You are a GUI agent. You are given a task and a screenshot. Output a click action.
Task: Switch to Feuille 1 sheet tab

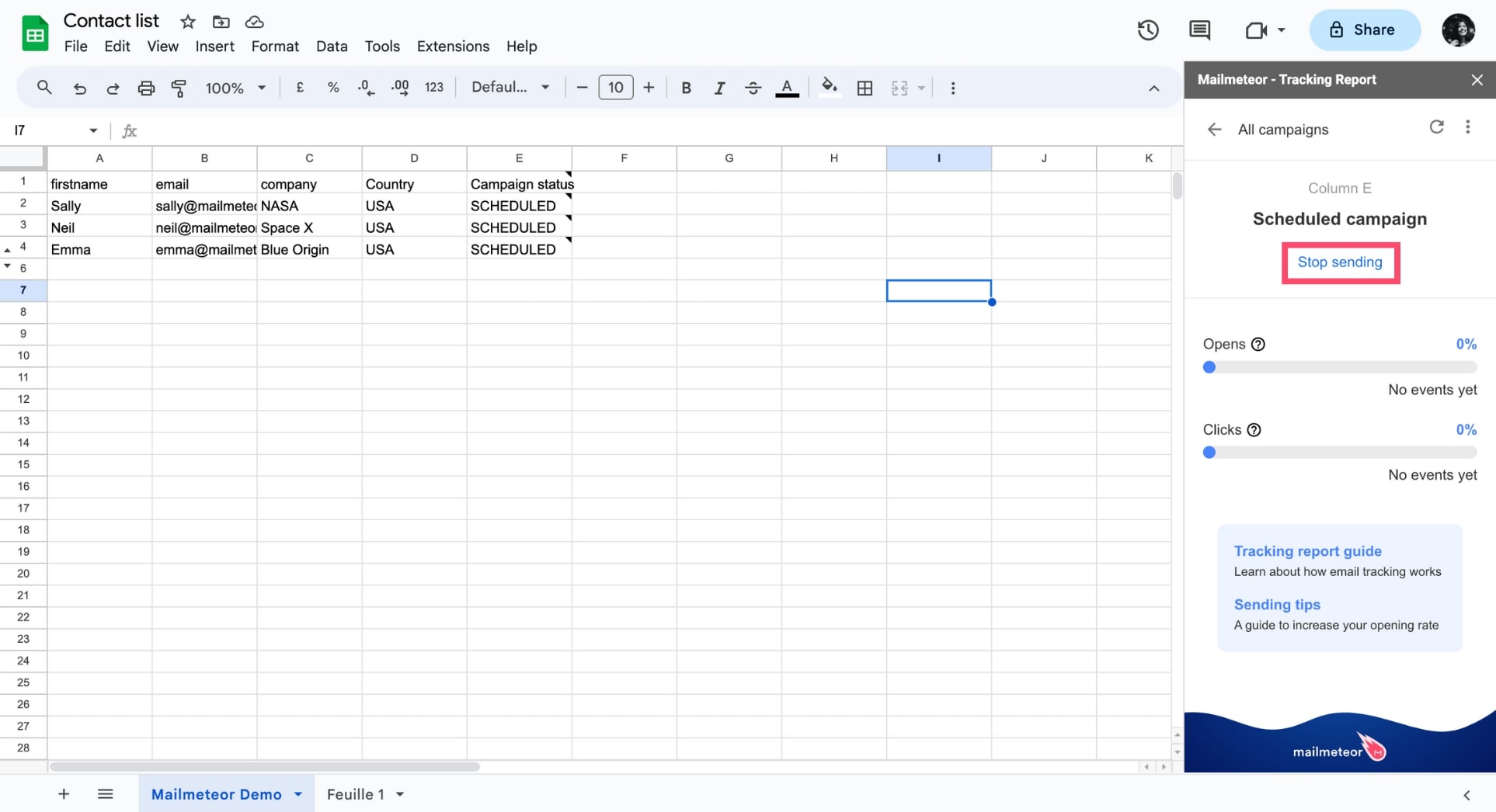coord(355,794)
